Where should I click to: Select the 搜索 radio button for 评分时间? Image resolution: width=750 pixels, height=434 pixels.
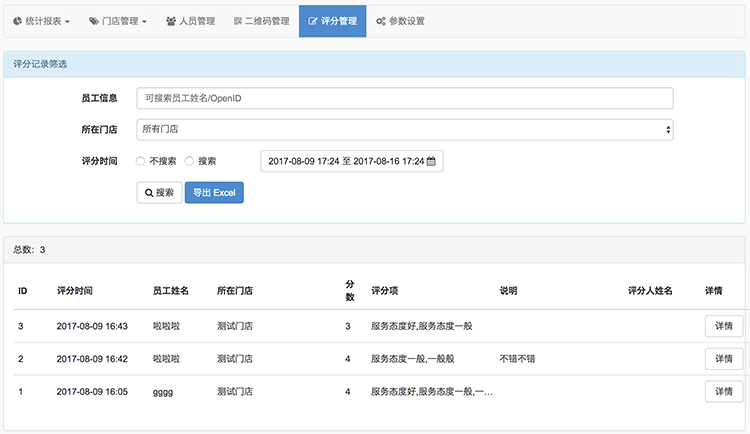click(x=189, y=161)
